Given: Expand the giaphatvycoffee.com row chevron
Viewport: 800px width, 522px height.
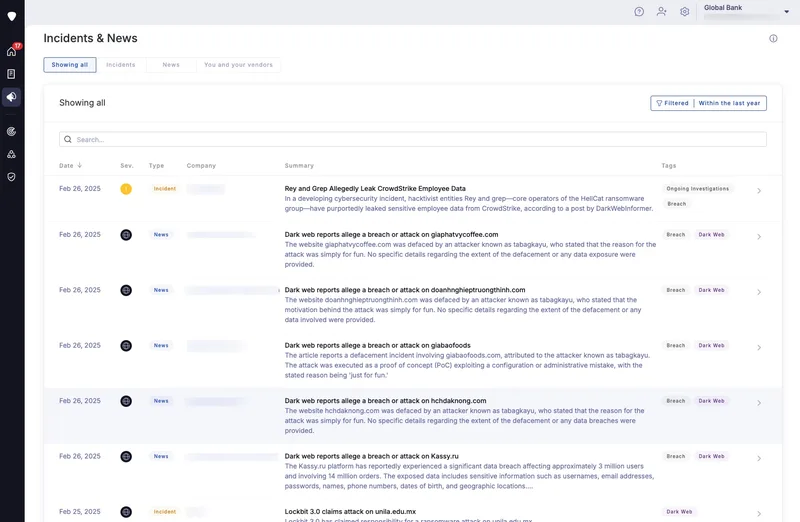Looking at the screenshot, I should (x=759, y=237).
